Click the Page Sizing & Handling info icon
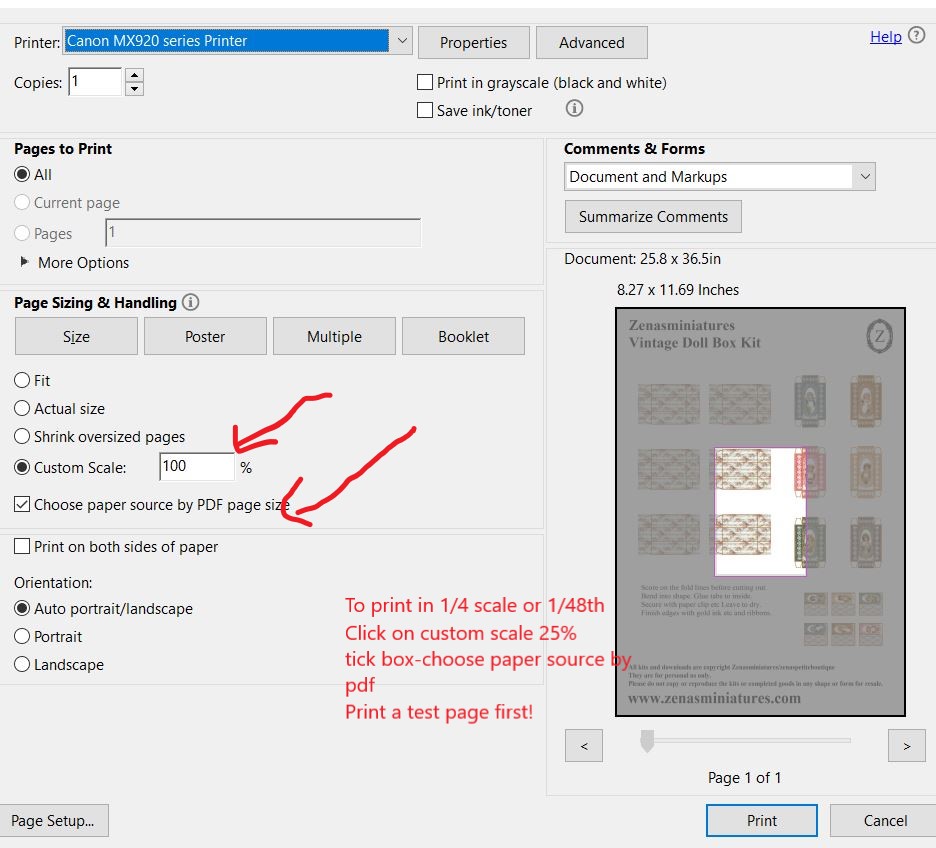 pyautogui.click(x=191, y=302)
